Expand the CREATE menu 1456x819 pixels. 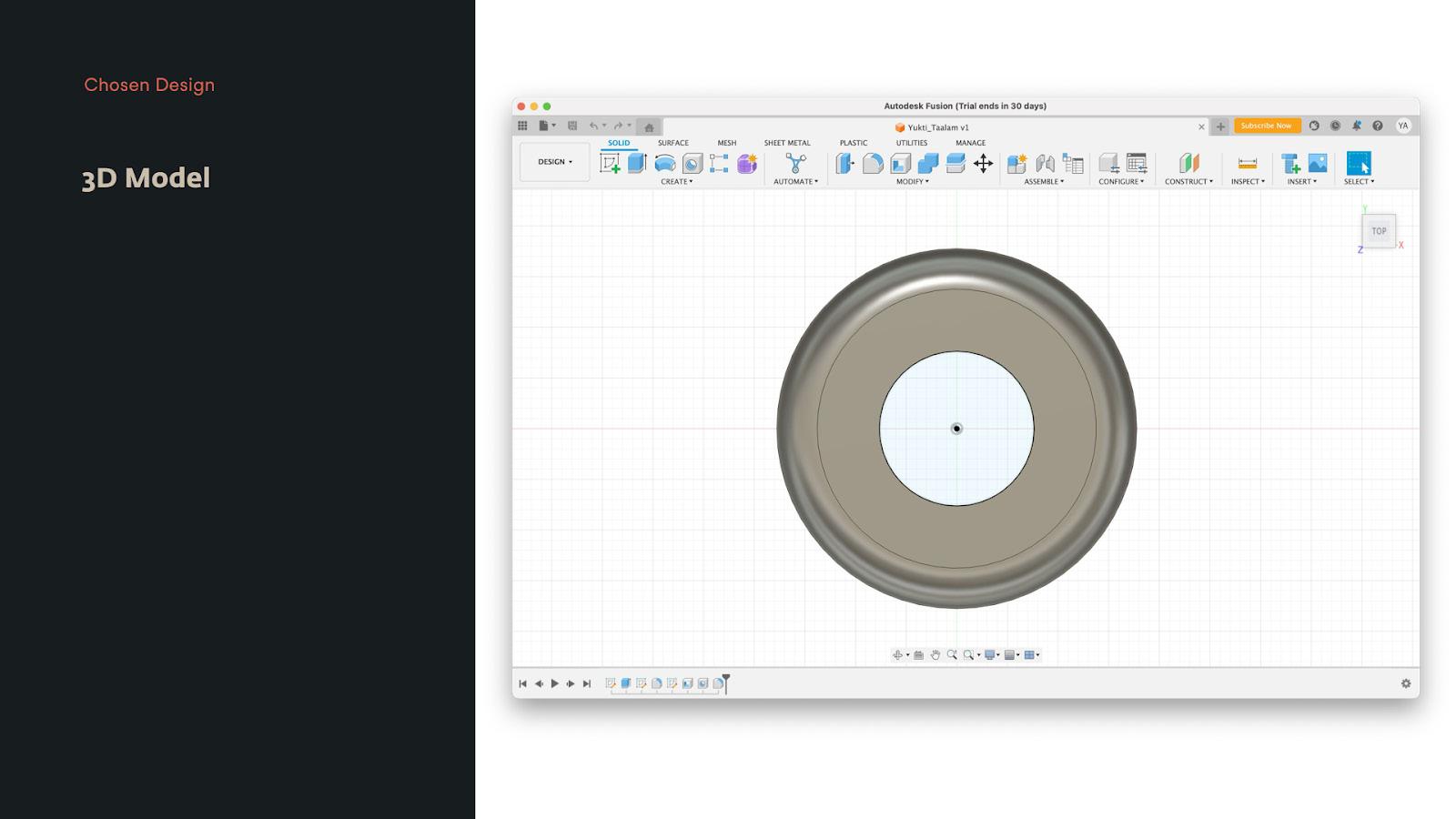click(x=677, y=182)
